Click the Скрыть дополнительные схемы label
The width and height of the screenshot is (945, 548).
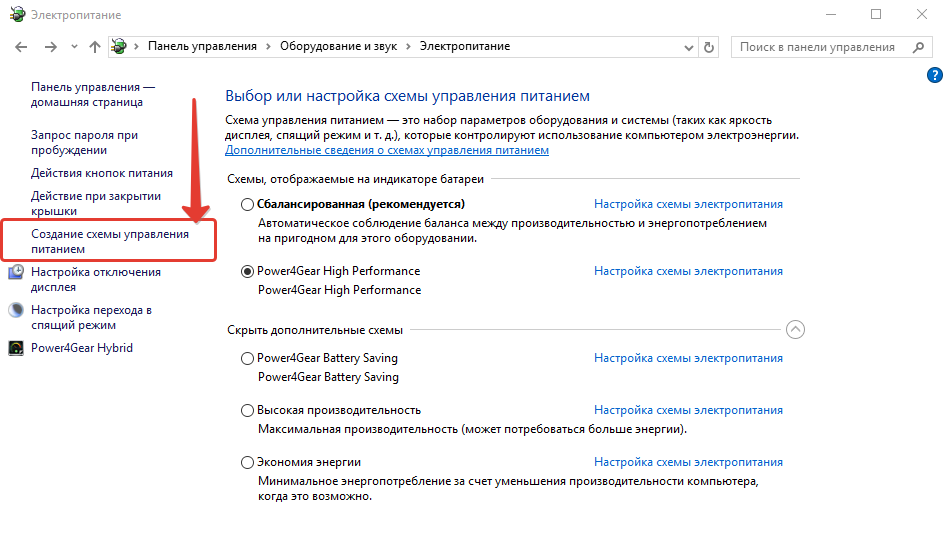[315, 330]
